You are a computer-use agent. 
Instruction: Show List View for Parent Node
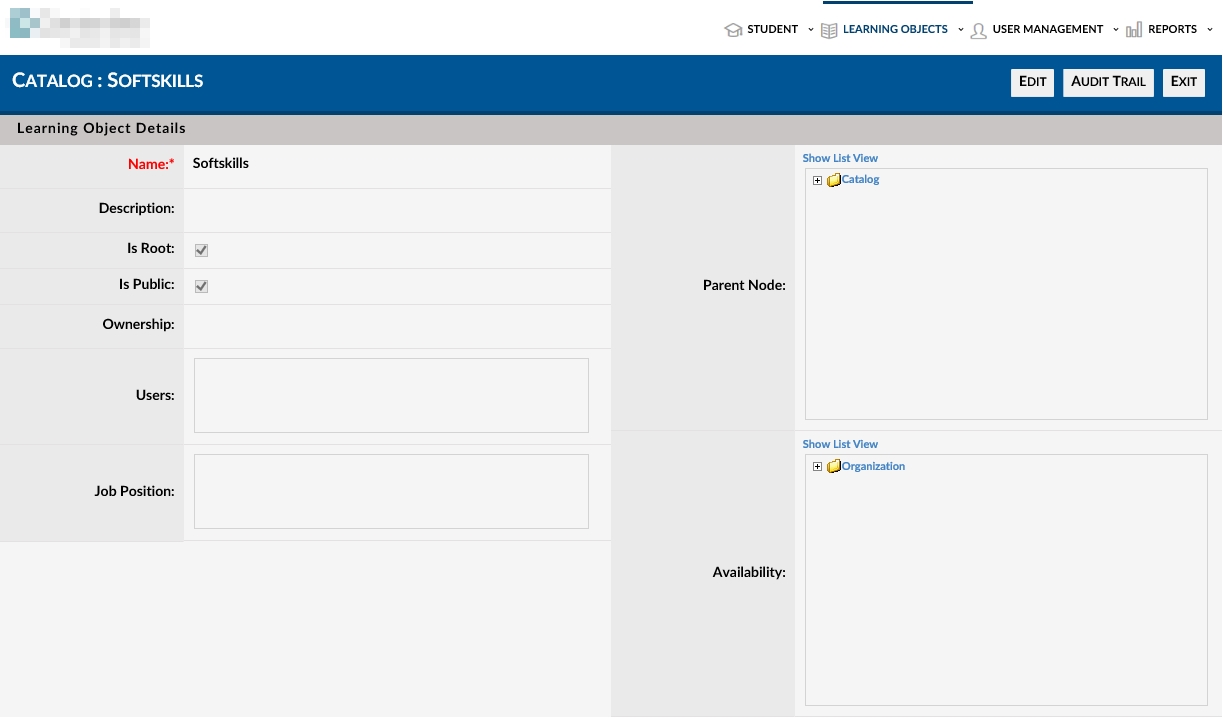[840, 158]
